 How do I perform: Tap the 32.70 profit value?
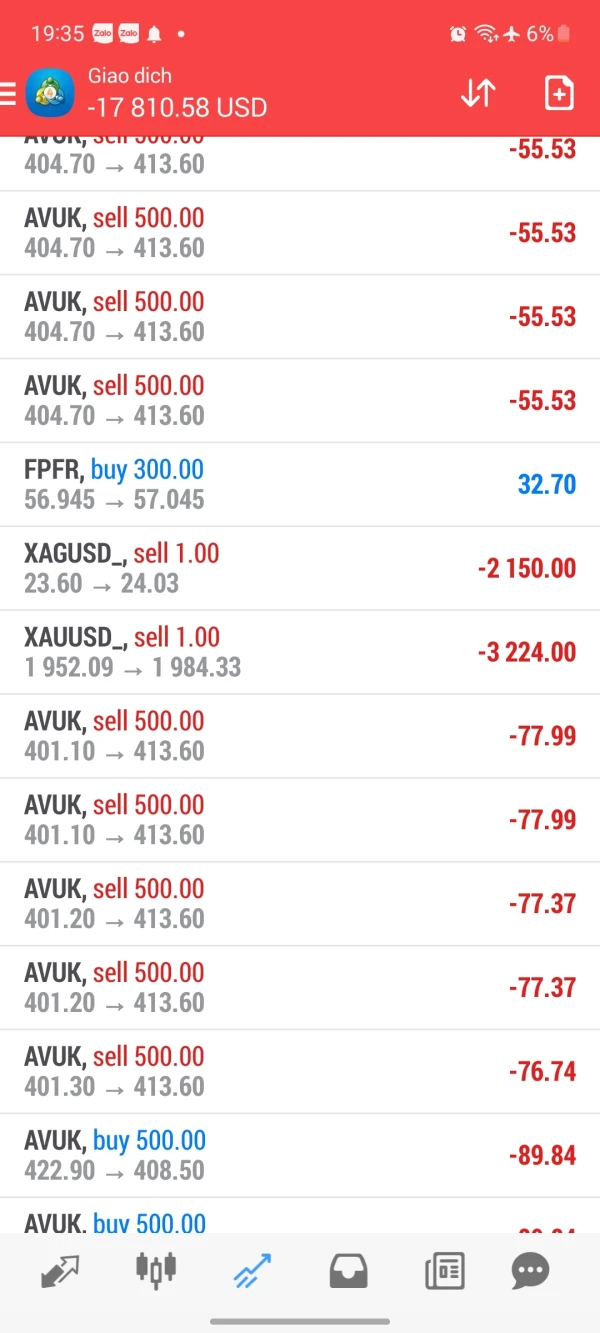tap(547, 485)
